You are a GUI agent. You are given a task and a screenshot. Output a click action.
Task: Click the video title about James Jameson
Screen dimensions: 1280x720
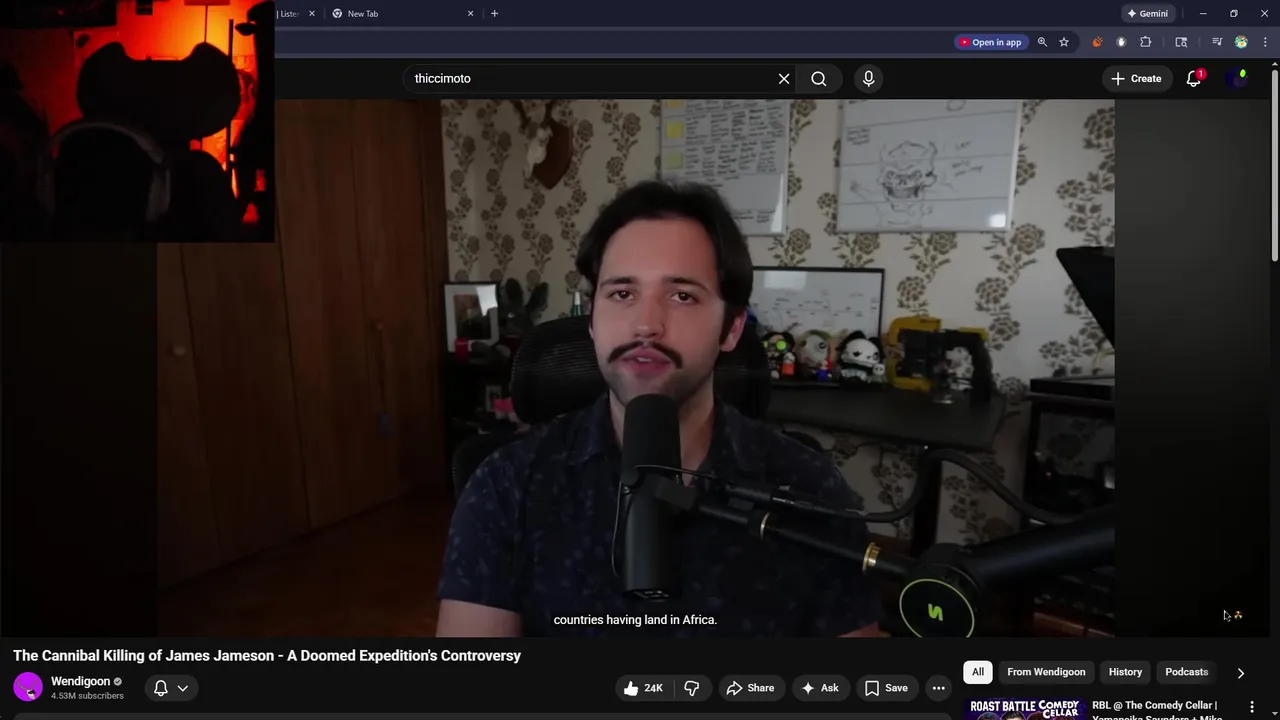267,655
